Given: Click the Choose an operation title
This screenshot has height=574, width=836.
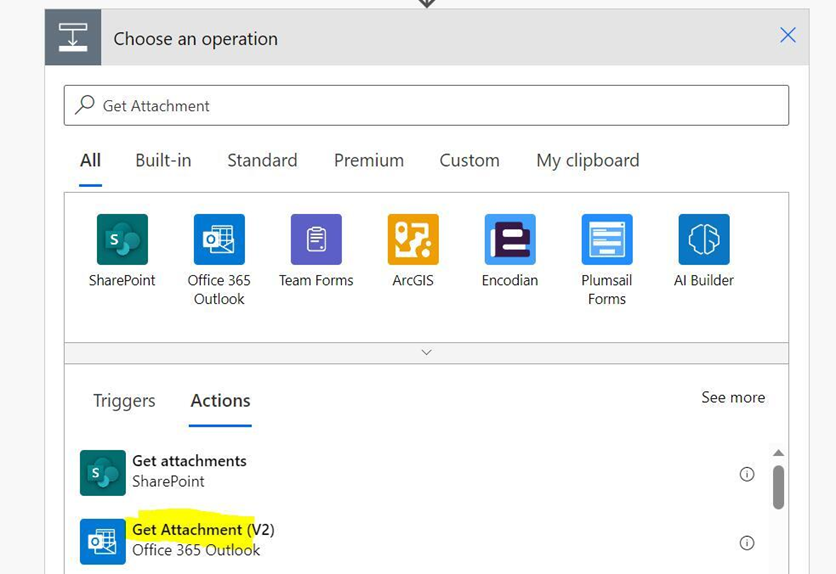Looking at the screenshot, I should (x=196, y=39).
